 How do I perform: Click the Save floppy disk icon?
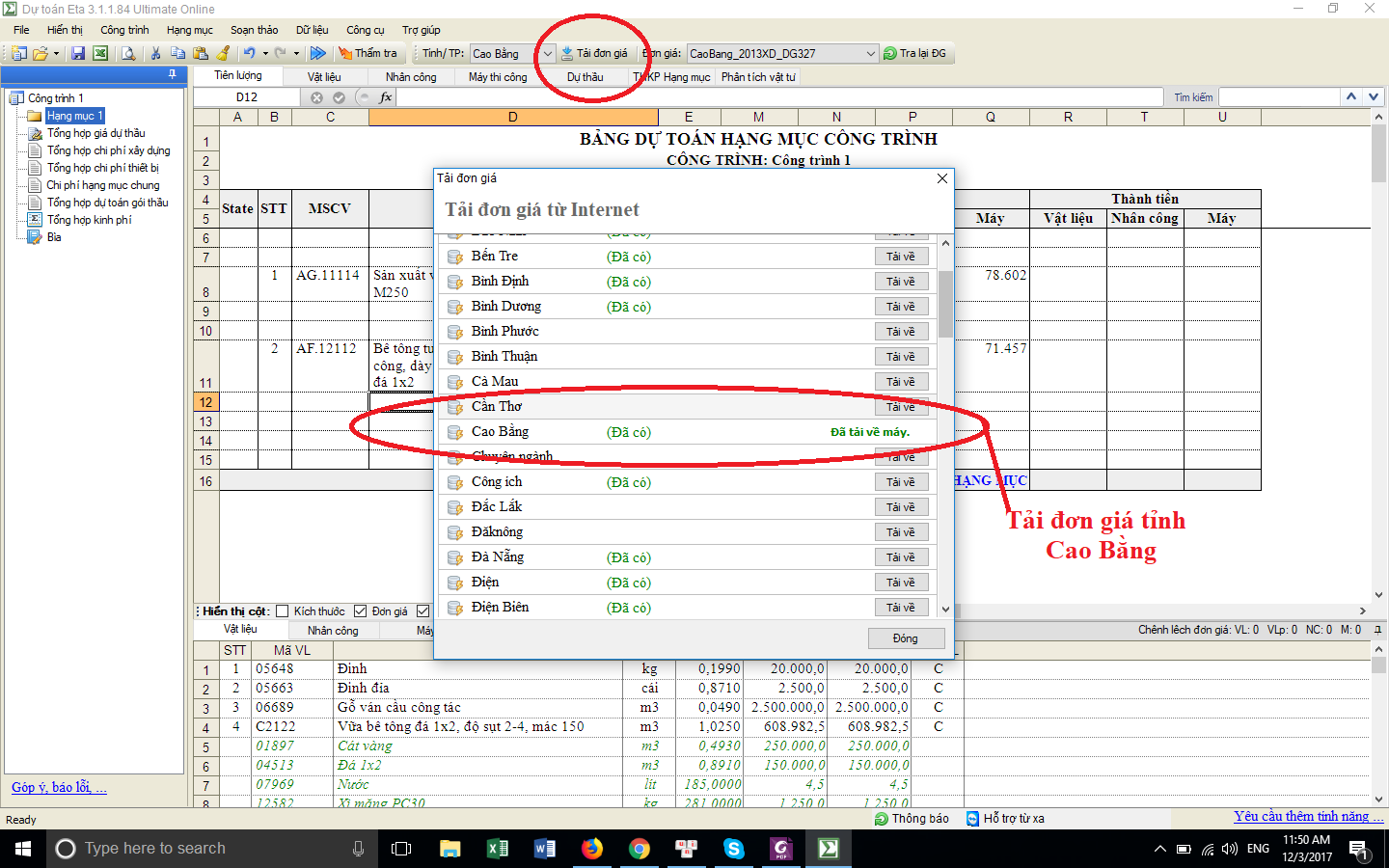[78, 54]
